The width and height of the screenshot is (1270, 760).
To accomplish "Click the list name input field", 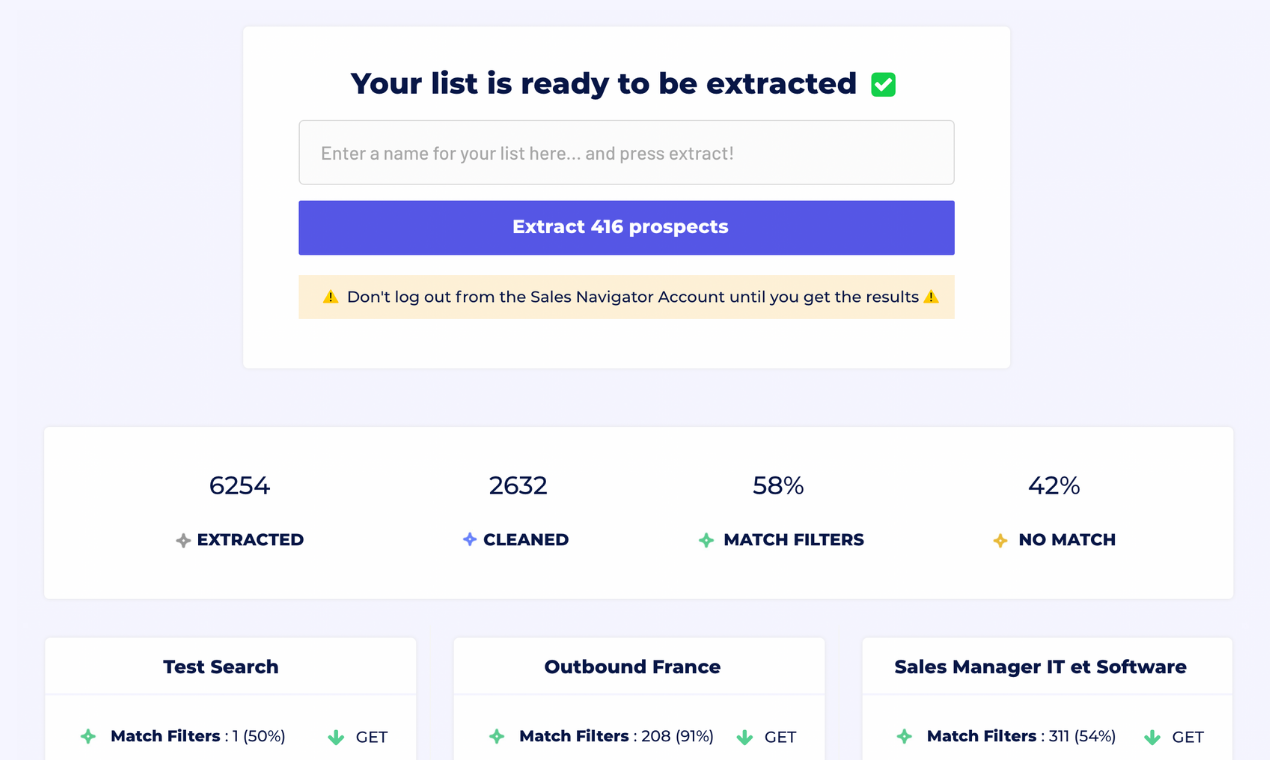I will coord(626,152).
